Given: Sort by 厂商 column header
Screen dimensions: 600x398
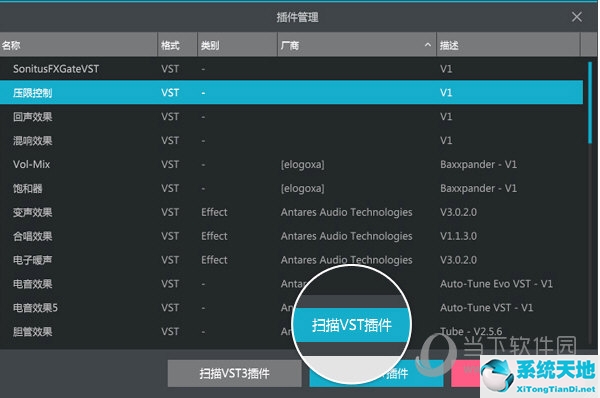Looking at the screenshot, I should point(357,45).
